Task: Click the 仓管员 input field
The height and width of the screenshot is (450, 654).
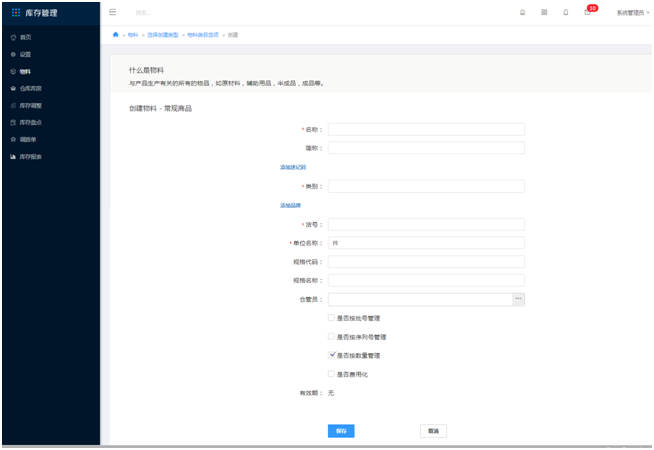Action: (x=420, y=299)
